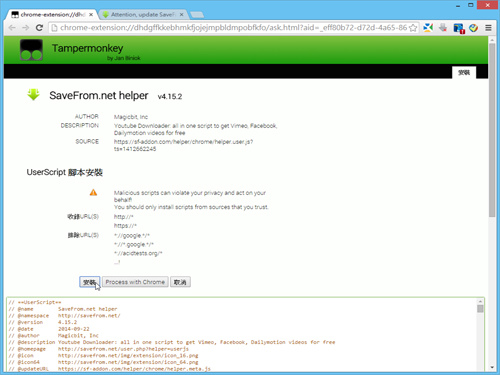This screenshot has height=375, width=500.
Task: Reload the current page
Action: point(39,28)
